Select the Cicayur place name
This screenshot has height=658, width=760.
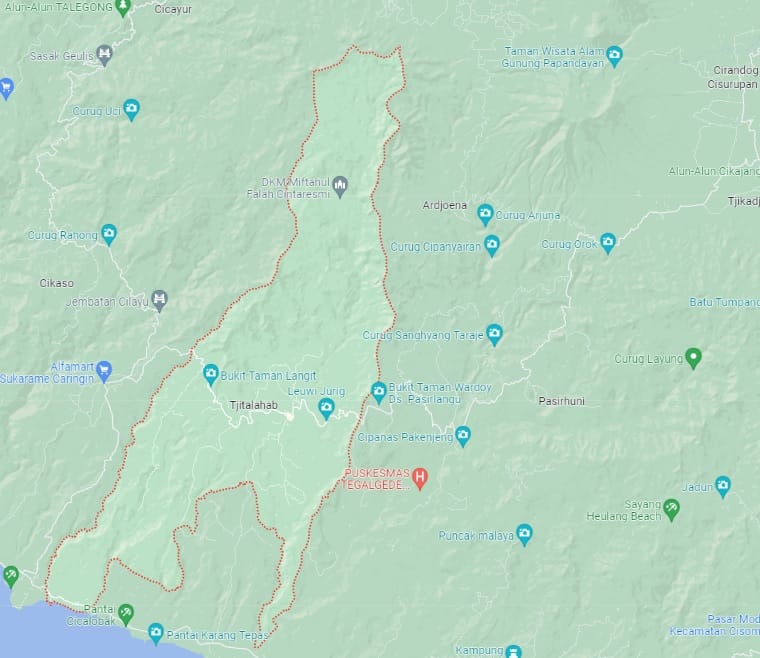(x=173, y=9)
